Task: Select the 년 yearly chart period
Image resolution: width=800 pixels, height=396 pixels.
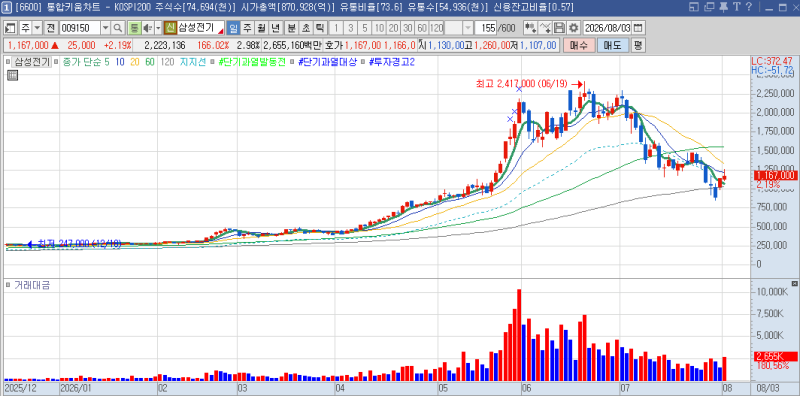Action: coord(276,28)
